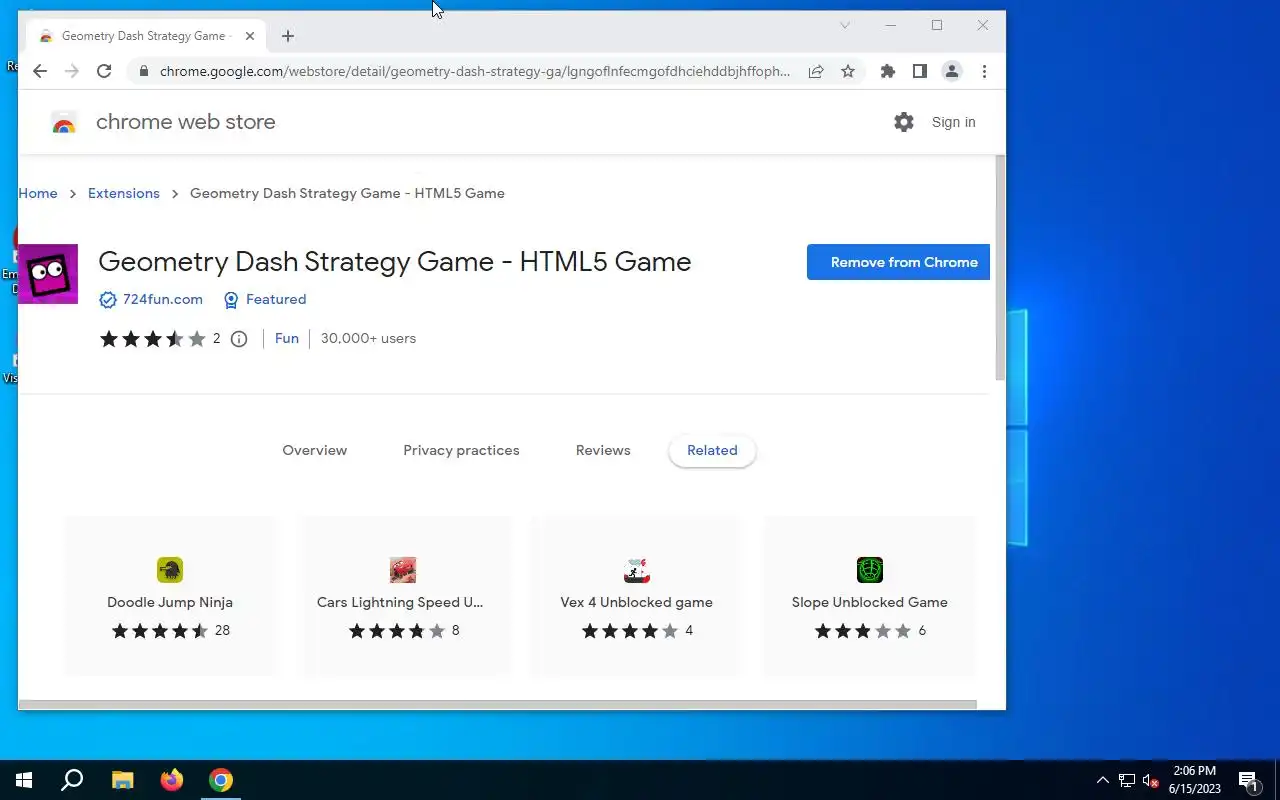Open Vex 4 Unblocked game title
The height and width of the screenshot is (800, 1280).
click(637, 603)
